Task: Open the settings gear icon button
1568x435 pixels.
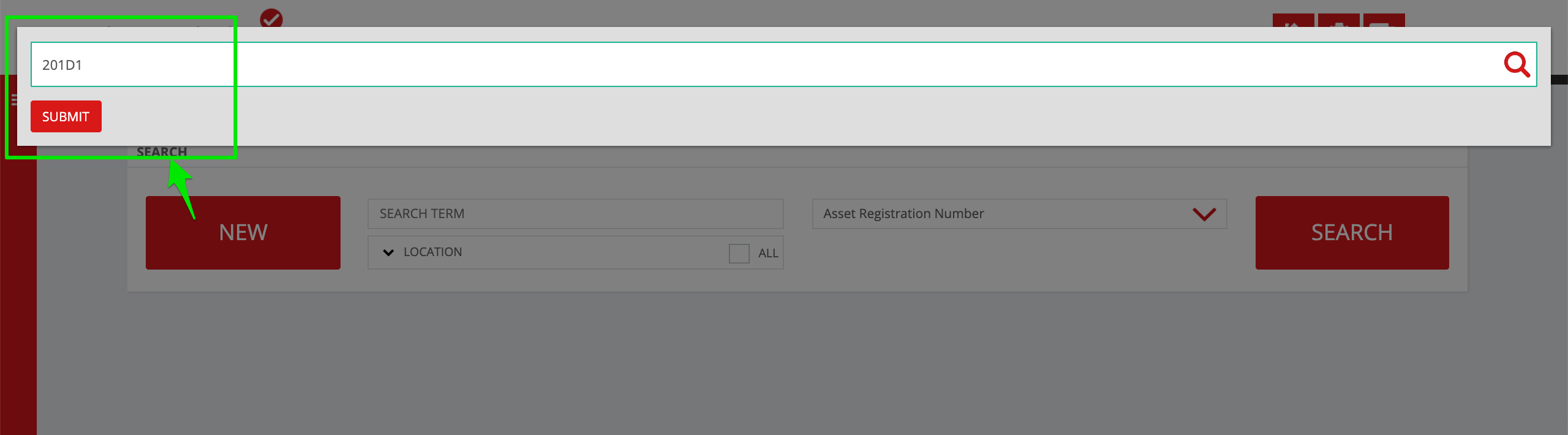Action: [x=1338, y=20]
